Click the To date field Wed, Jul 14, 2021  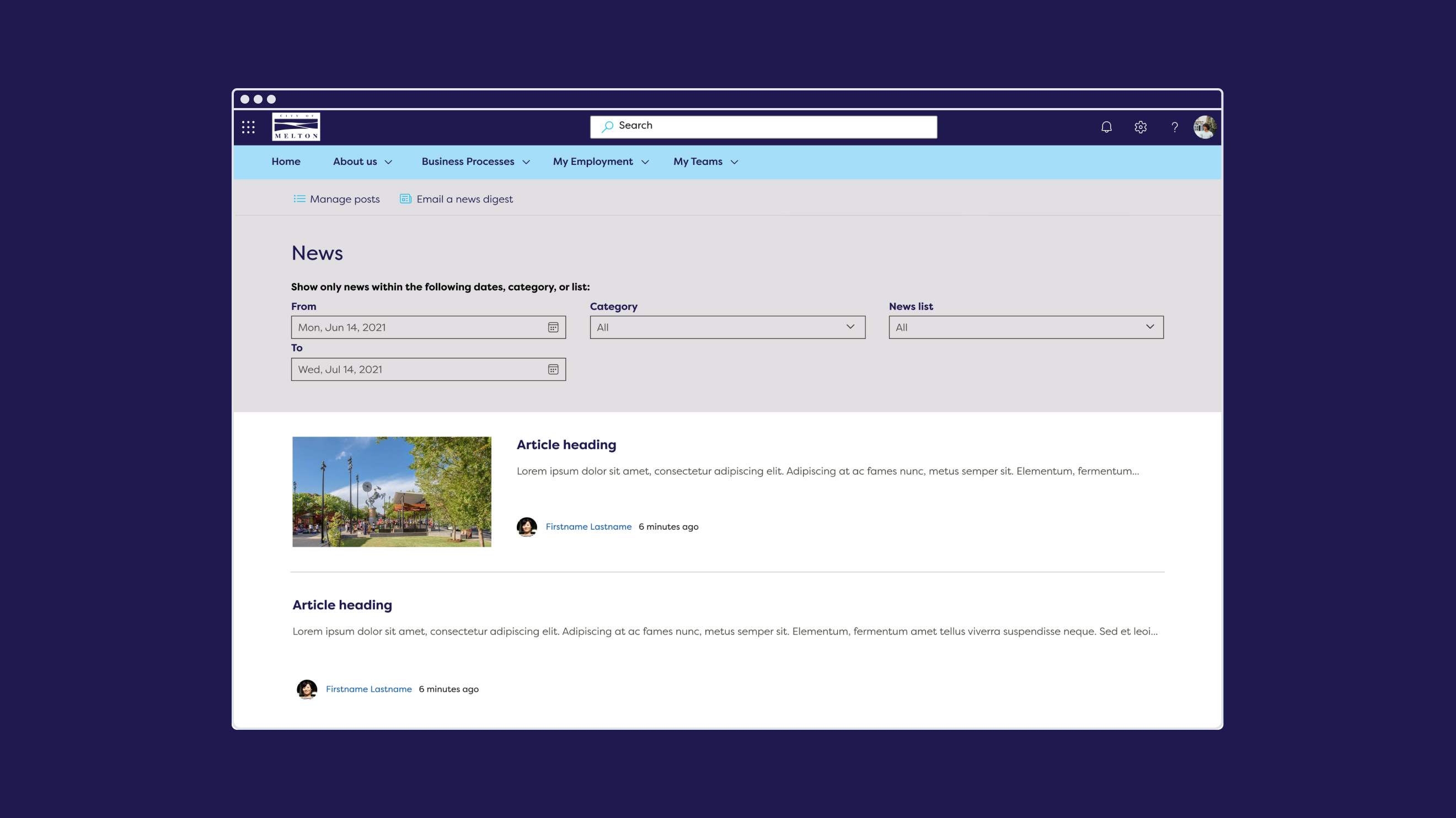(428, 369)
